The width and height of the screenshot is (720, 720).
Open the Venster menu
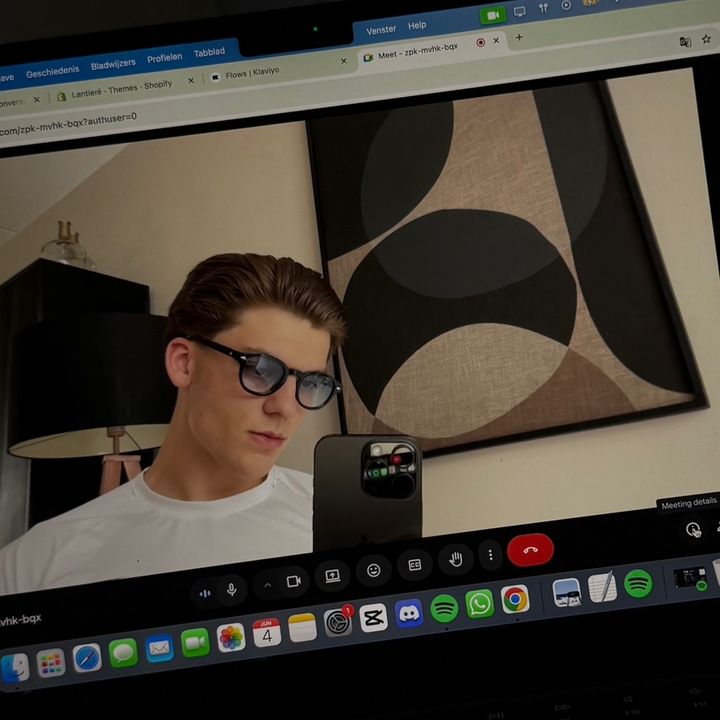[x=381, y=30]
